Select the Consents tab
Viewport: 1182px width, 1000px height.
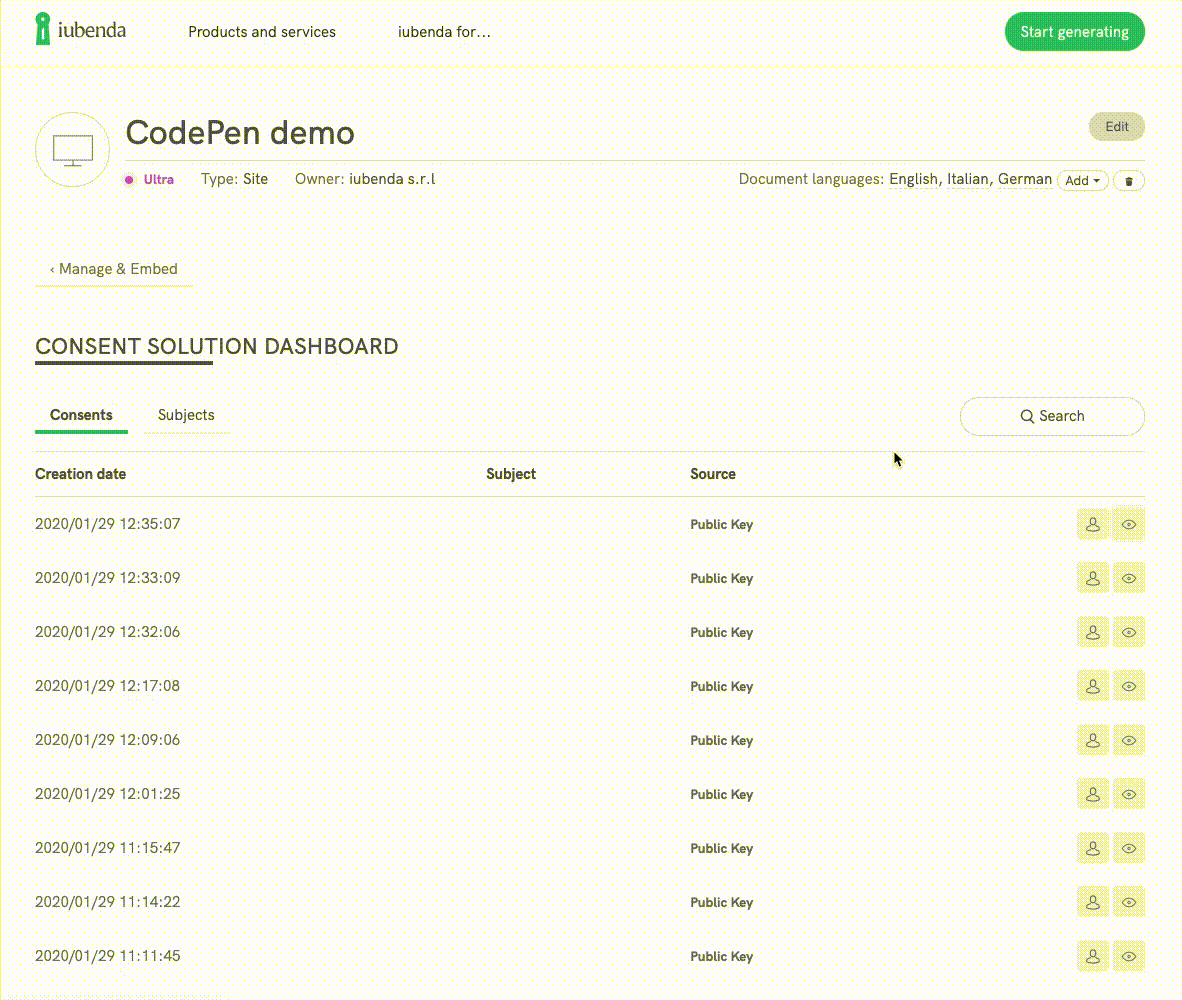point(81,414)
